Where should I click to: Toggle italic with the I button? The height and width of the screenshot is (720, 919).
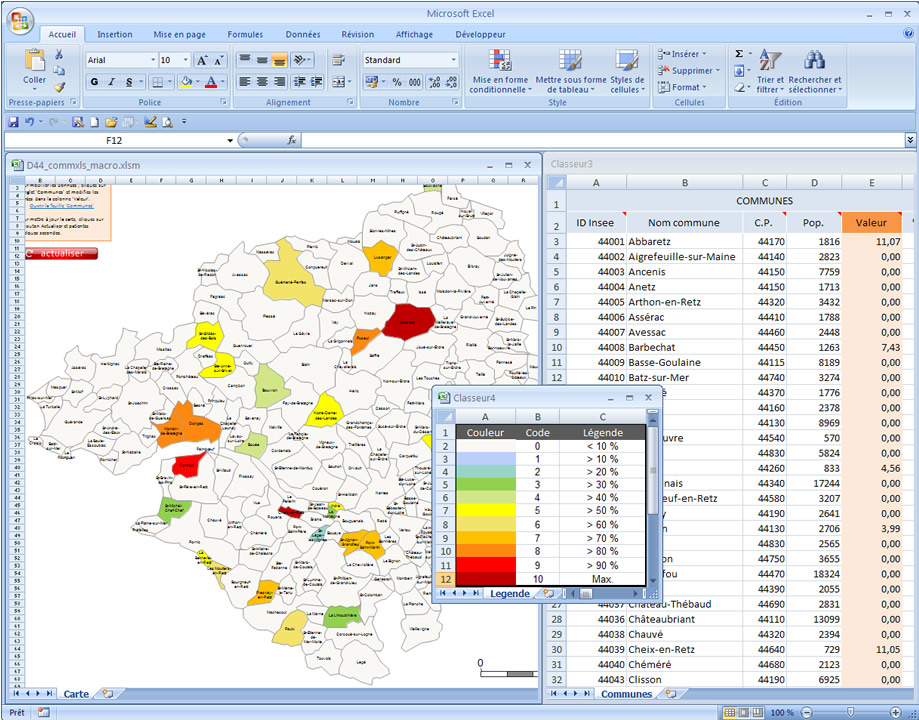pos(111,82)
